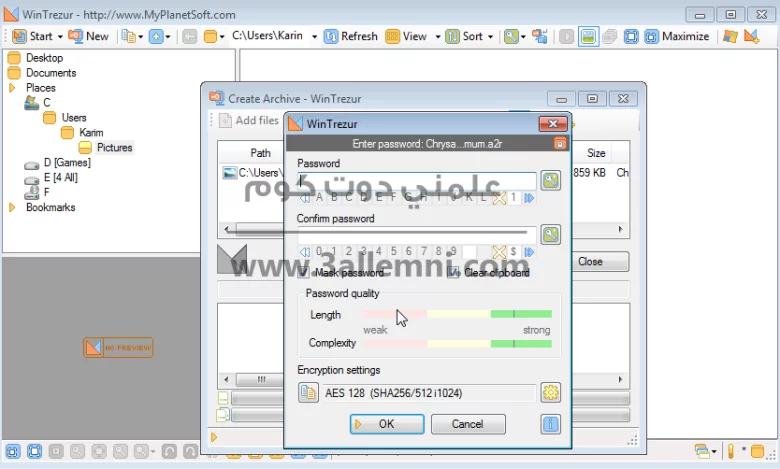Toggle the Mask password checkbox
The image size is (780, 469).
[x=305, y=272]
